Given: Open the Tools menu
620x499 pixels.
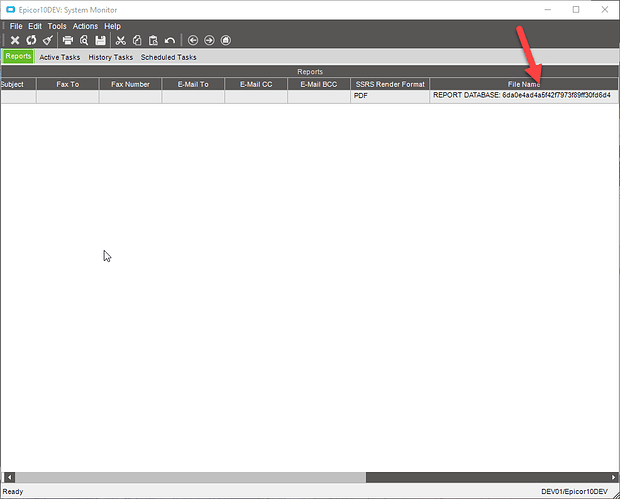Looking at the screenshot, I should (x=57, y=26).
